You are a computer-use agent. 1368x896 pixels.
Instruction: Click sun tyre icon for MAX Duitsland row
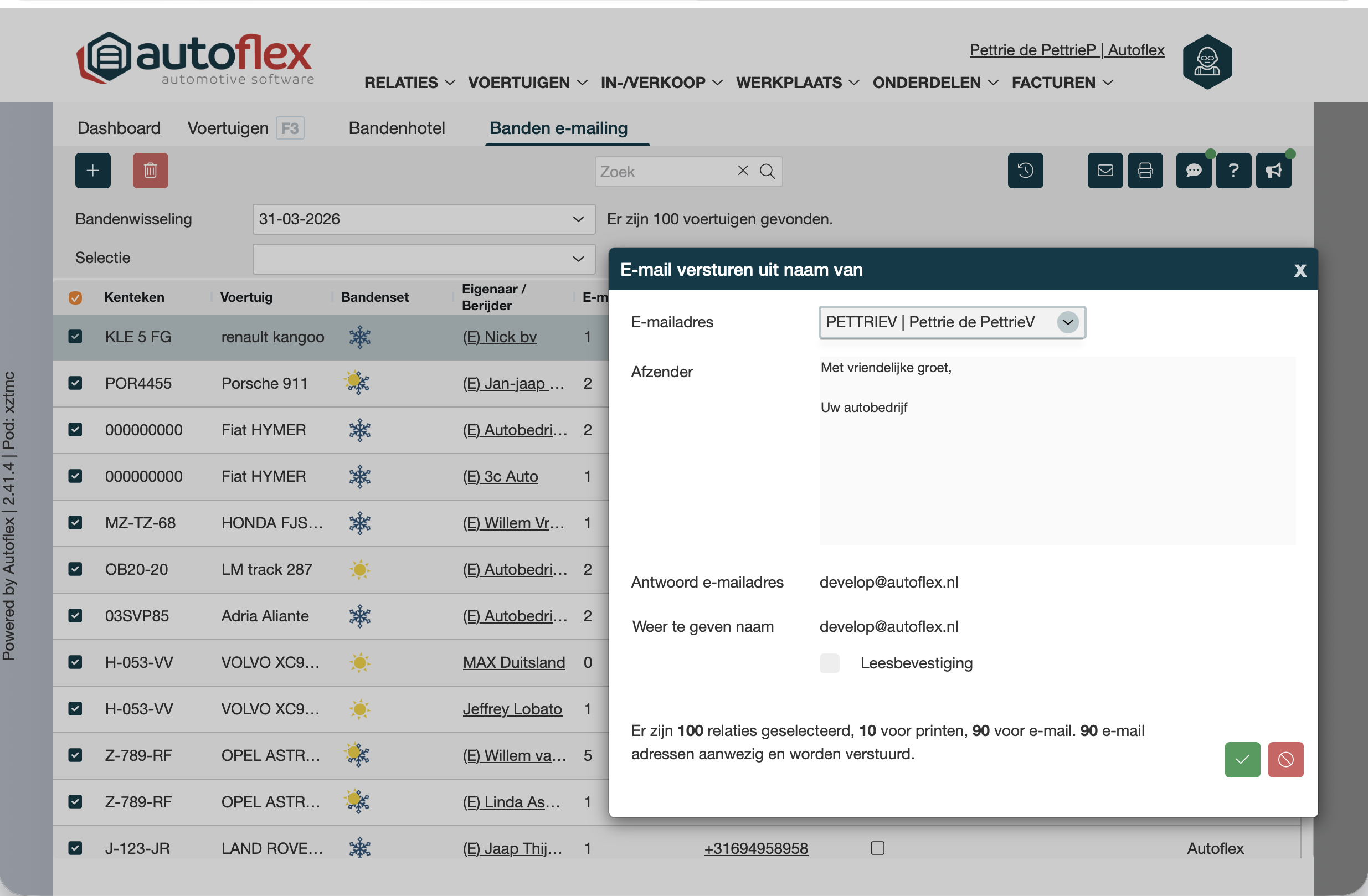click(x=360, y=663)
